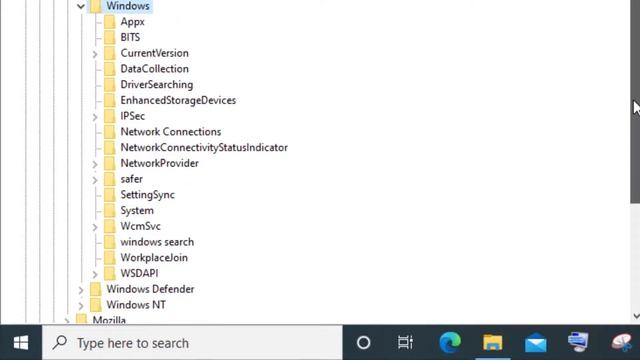This screenshot has width=640, height=360.
Task: Click the DriverSearching folder icon
Action: click(x=110, y=84)
